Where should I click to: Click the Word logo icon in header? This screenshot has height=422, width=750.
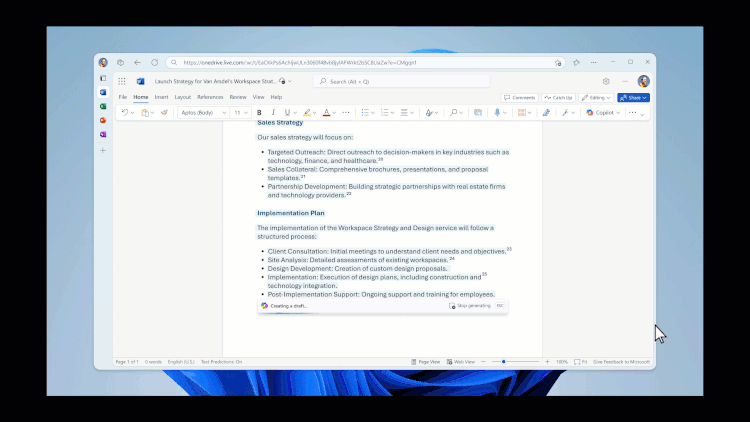coord(140,81)
